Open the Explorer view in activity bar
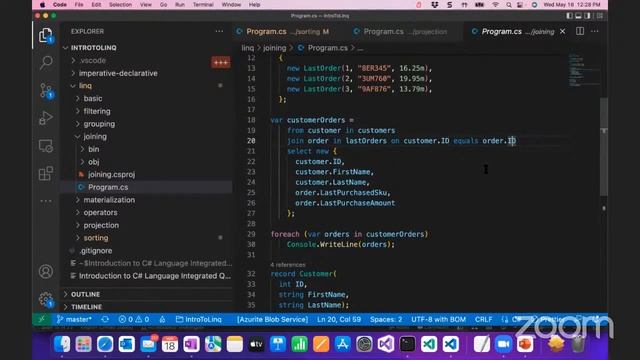Viewport: 640px width, 360px height. click(46, 36)
